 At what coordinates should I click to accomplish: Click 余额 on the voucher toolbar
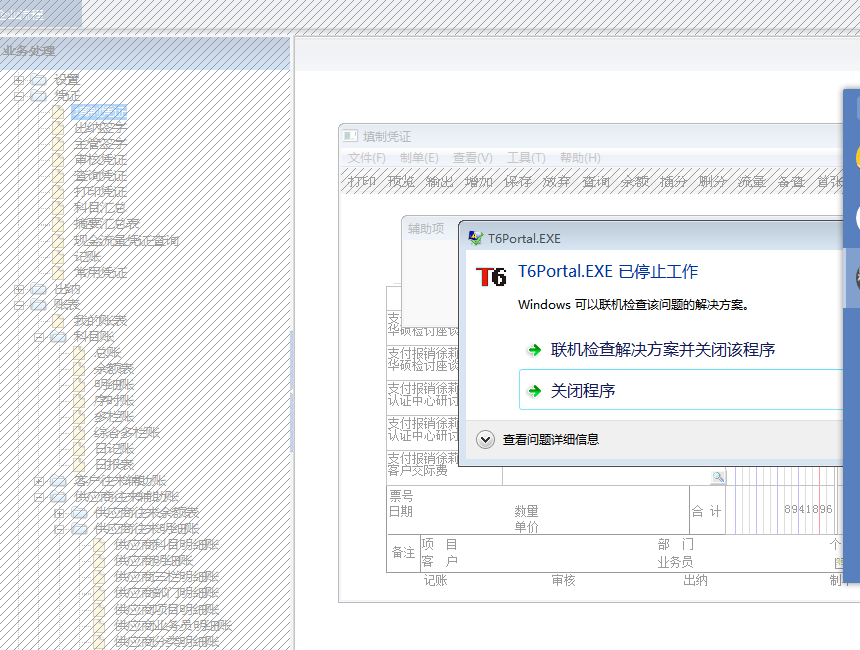635,181
